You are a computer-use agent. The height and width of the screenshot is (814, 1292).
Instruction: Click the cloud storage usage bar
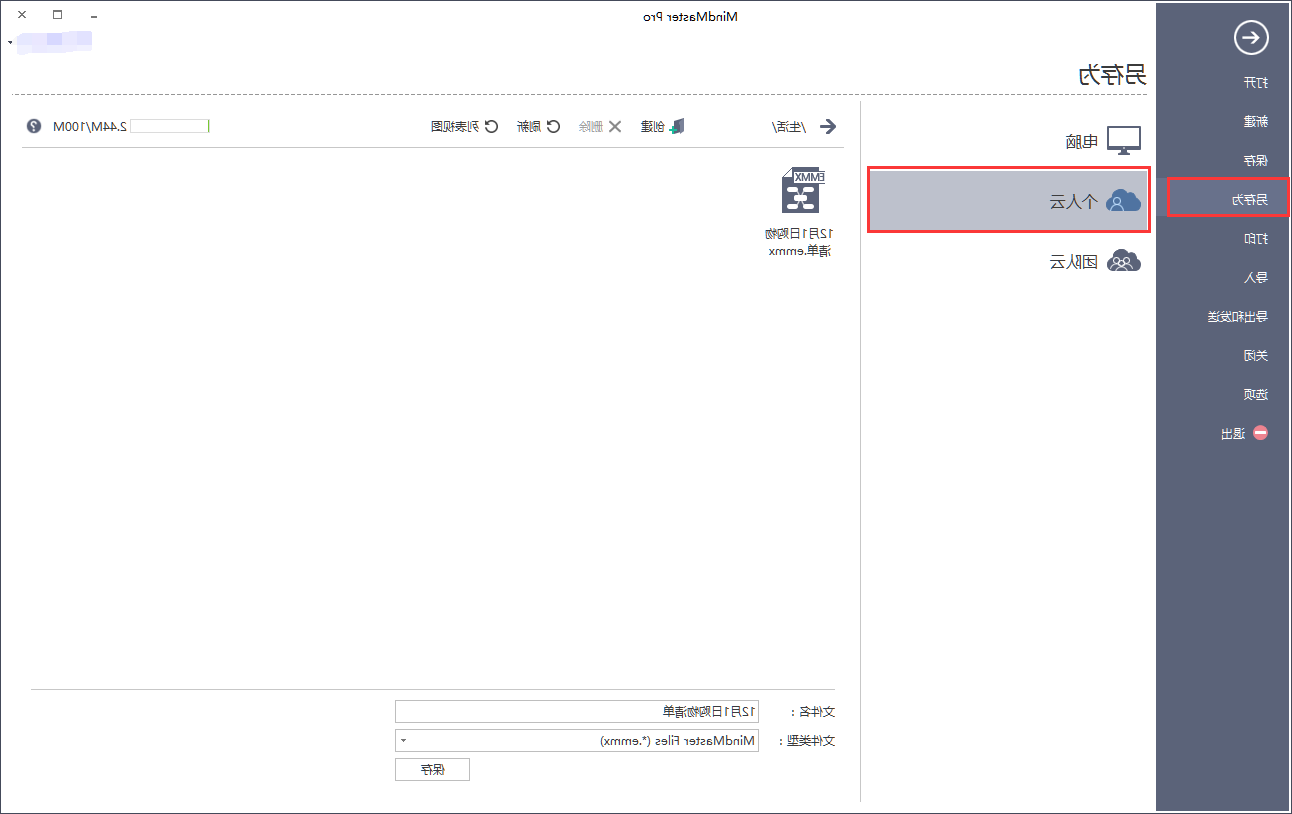click(x=169, y=126)
